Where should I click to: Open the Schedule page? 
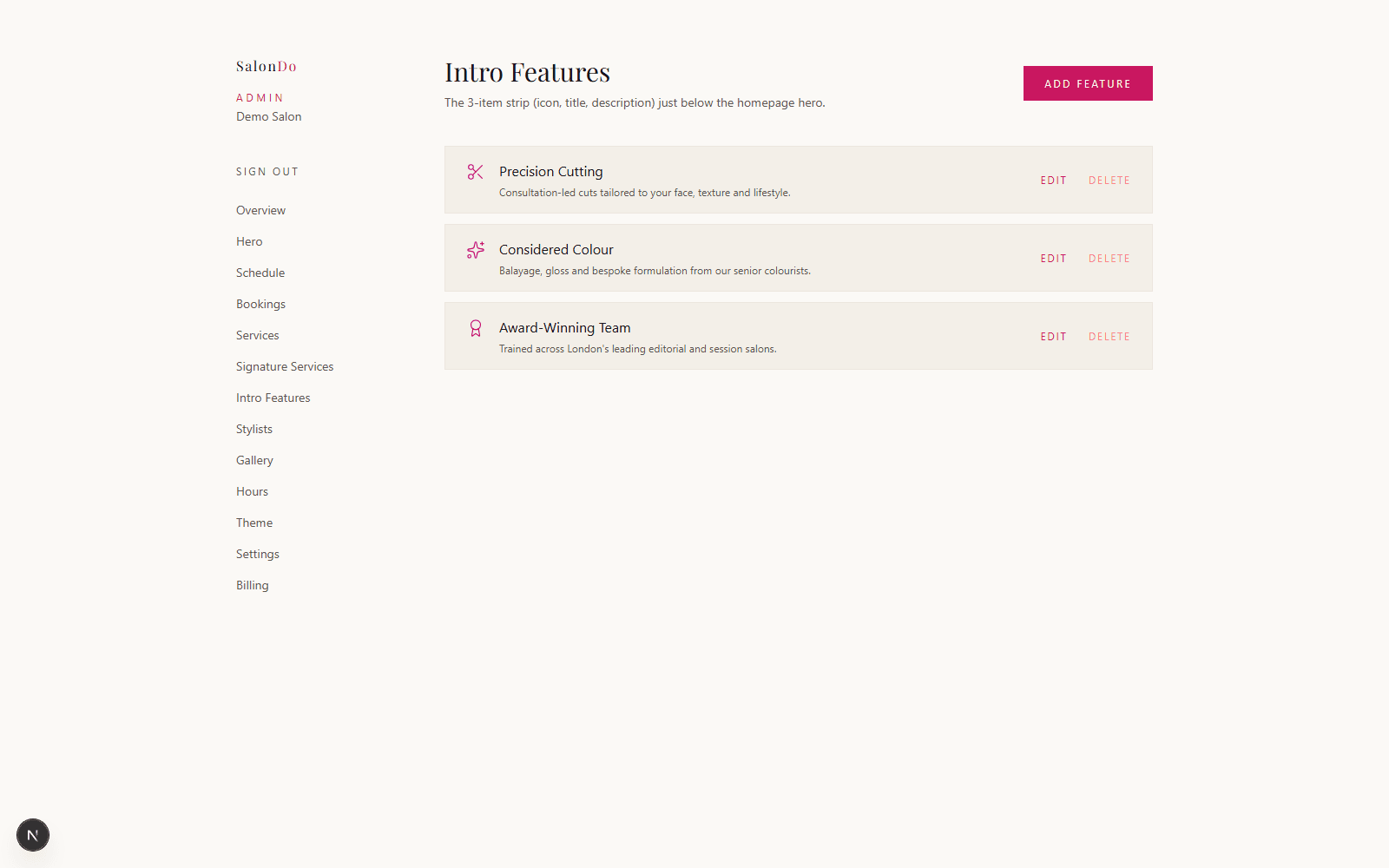(x=260, y=273)
